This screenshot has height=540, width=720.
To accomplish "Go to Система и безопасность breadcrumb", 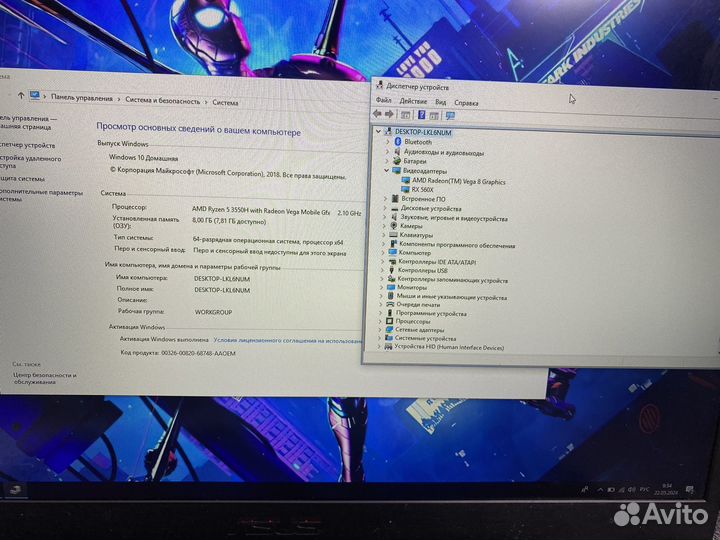I will click(163, 101).
